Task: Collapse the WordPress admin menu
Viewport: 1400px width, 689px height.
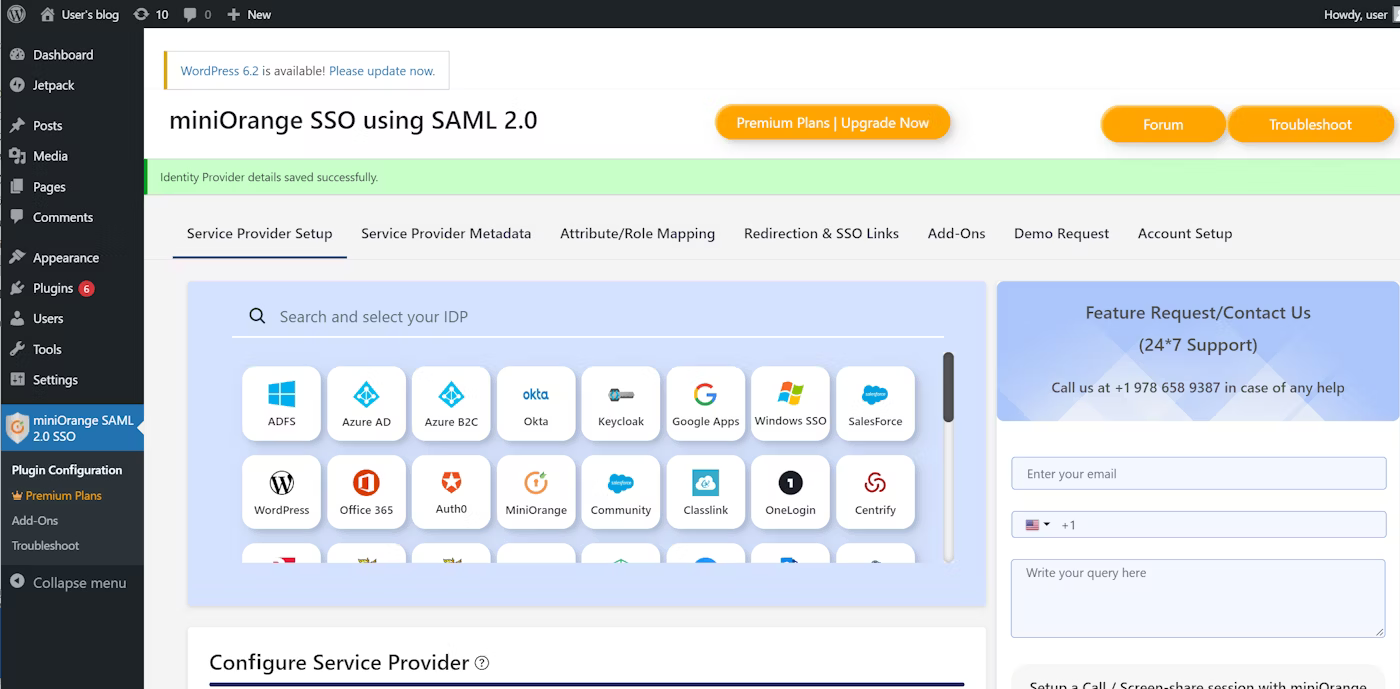Action: [70, 583]
